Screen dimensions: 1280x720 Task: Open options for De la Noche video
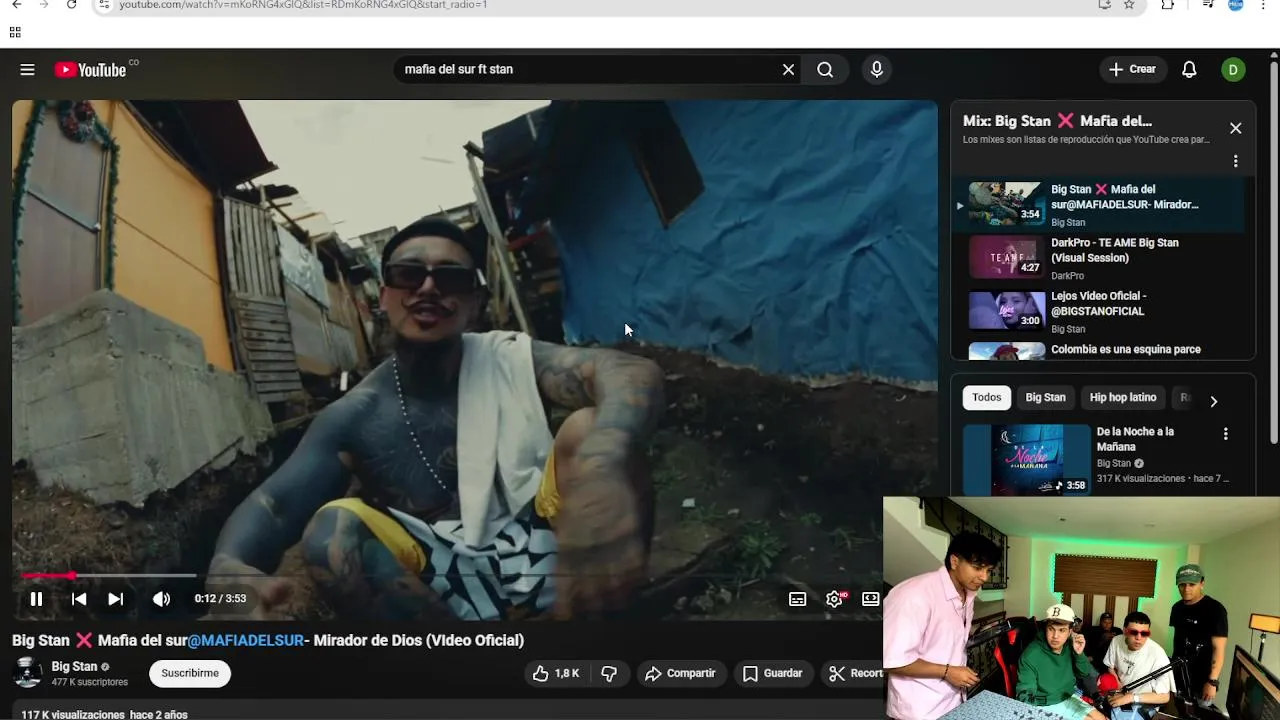[x=1226, y=434]
